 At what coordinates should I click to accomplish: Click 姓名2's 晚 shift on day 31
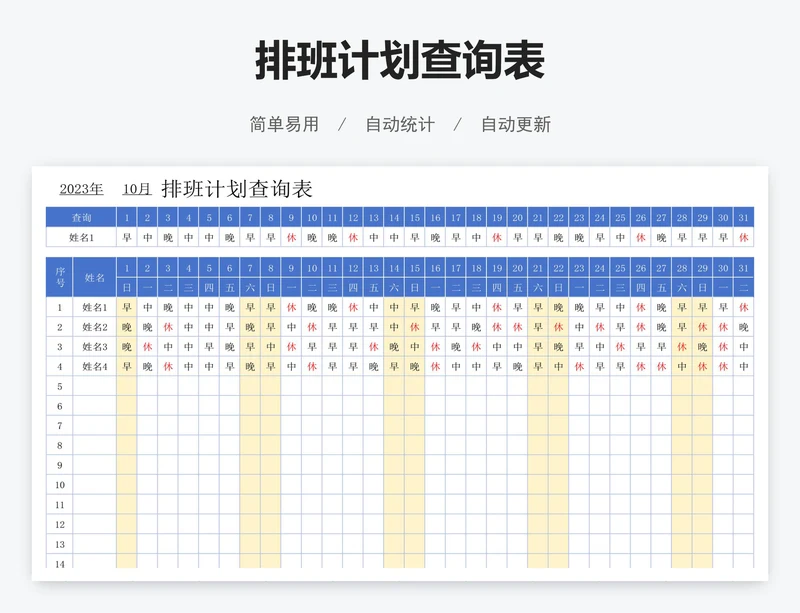pos(743,327)
